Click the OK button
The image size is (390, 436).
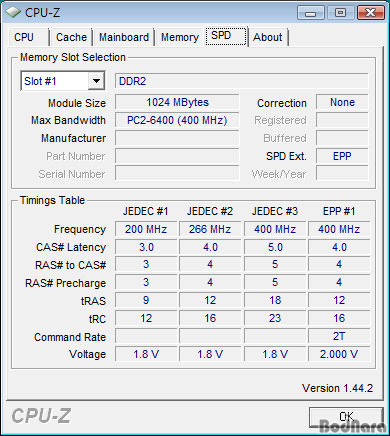coord(346,417)
